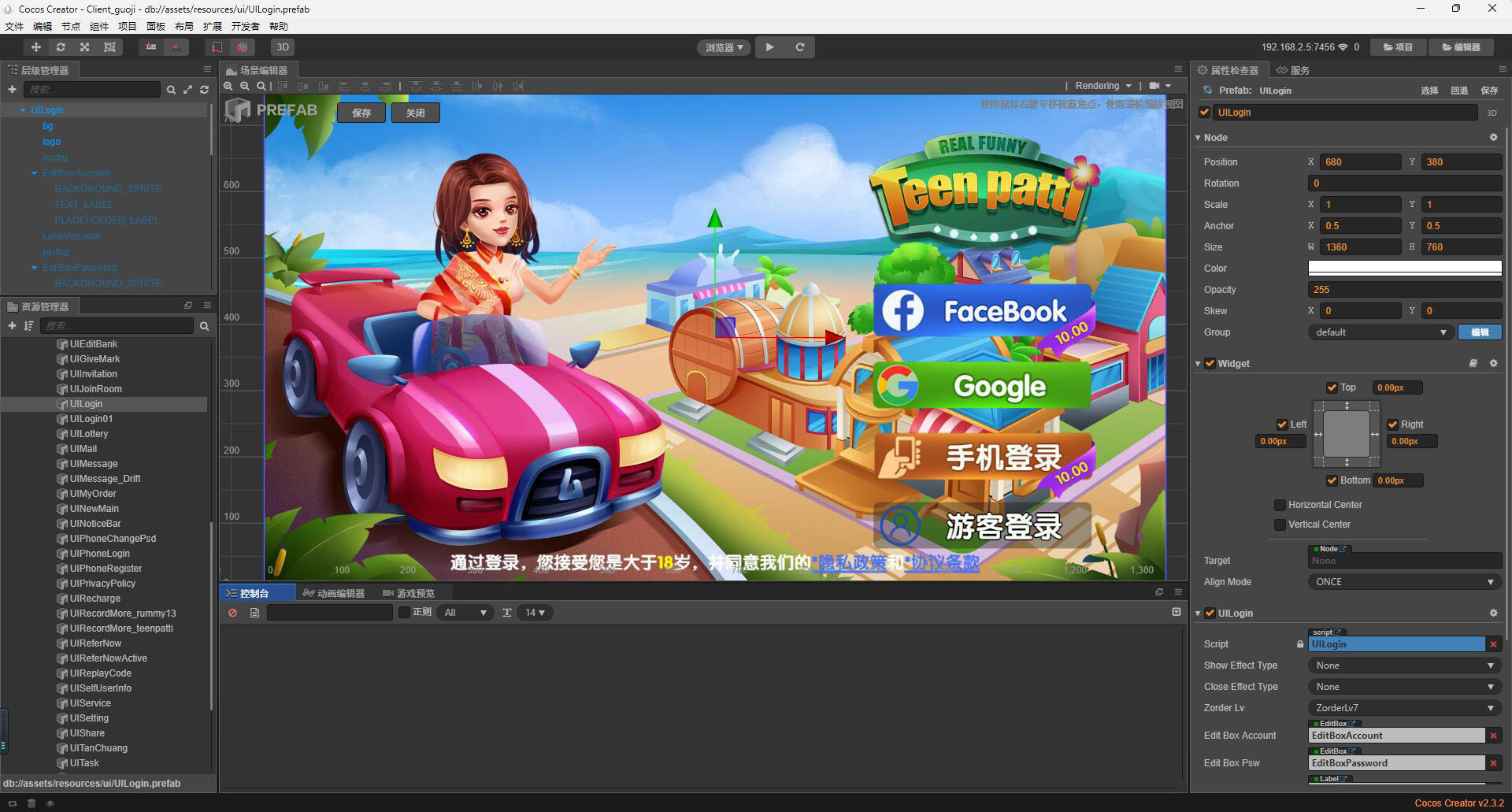1512x812 pixels.
Task: Select the Scale transform tool
Action: coord(84,47)
